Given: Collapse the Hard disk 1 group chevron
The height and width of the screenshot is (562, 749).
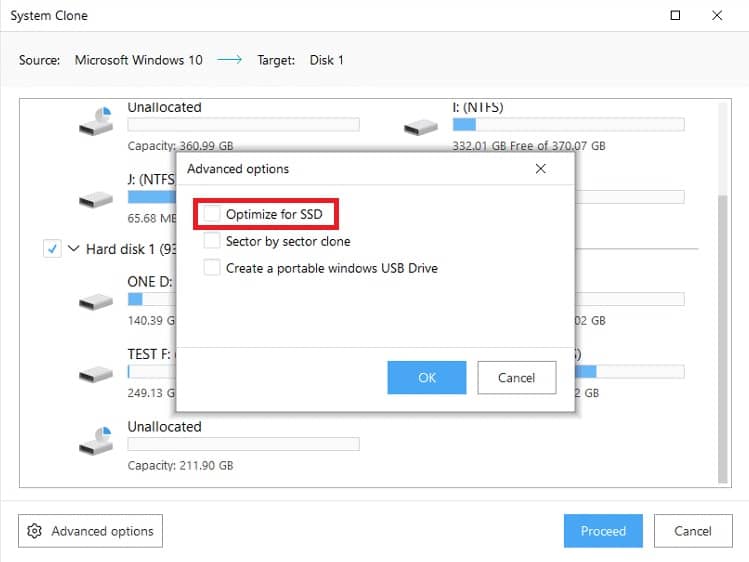Looking at the screenshot, I should coord(73,248).
